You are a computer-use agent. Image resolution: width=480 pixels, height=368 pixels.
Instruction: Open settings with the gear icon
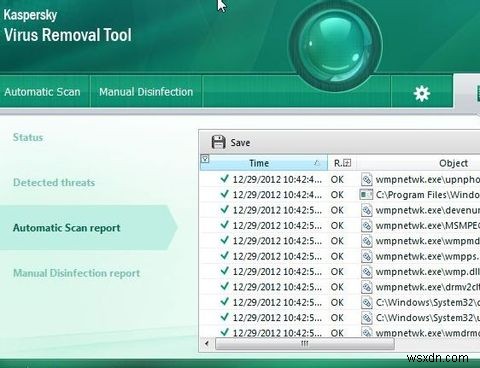422,94
